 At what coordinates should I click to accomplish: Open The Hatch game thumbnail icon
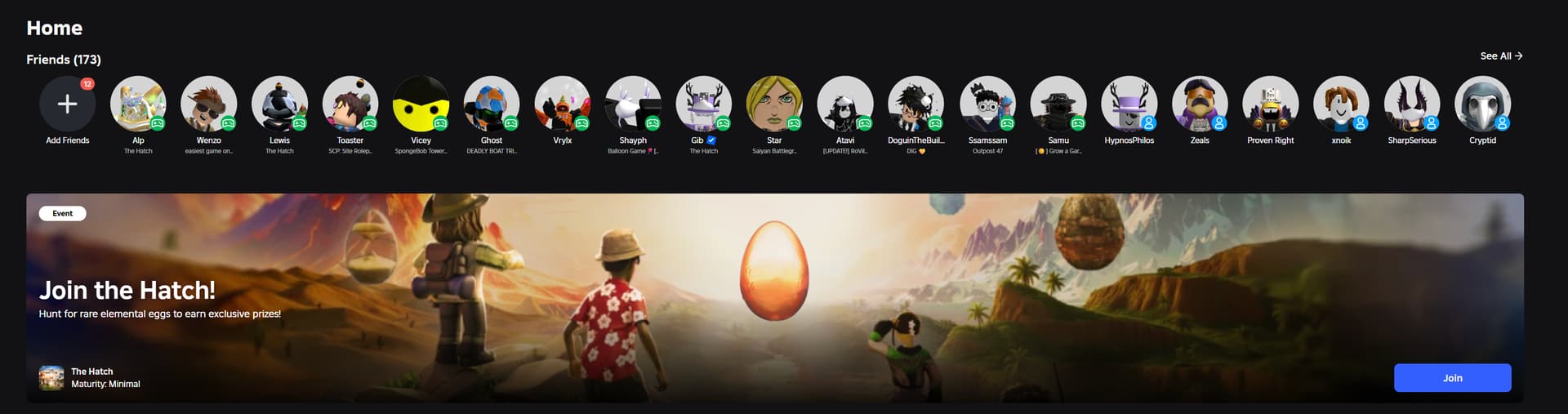coord(51,378)
